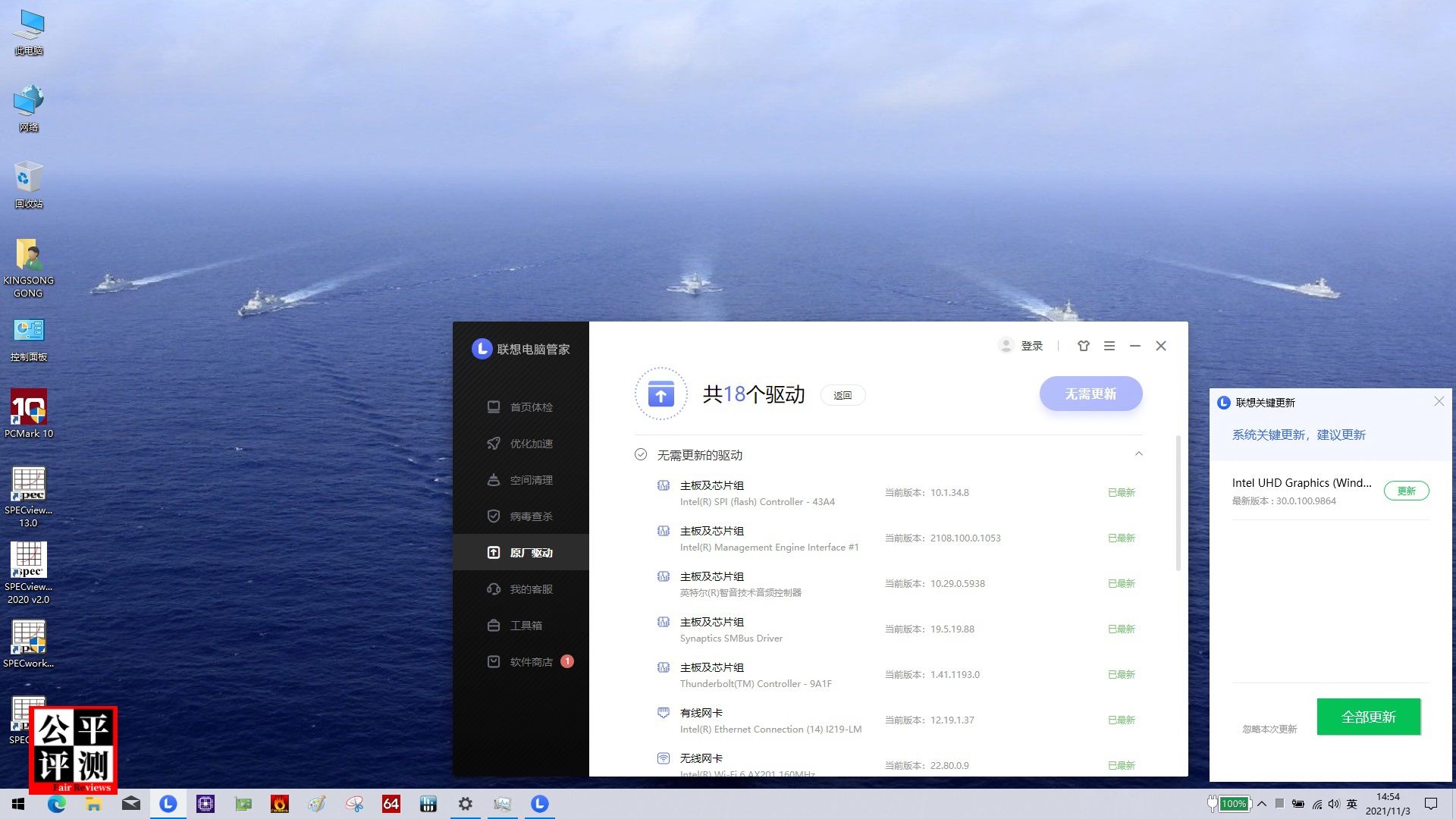Click 忽略本次更新 link
The width and height of the screenshot is (1456, 819).
tap(1269, 729)
